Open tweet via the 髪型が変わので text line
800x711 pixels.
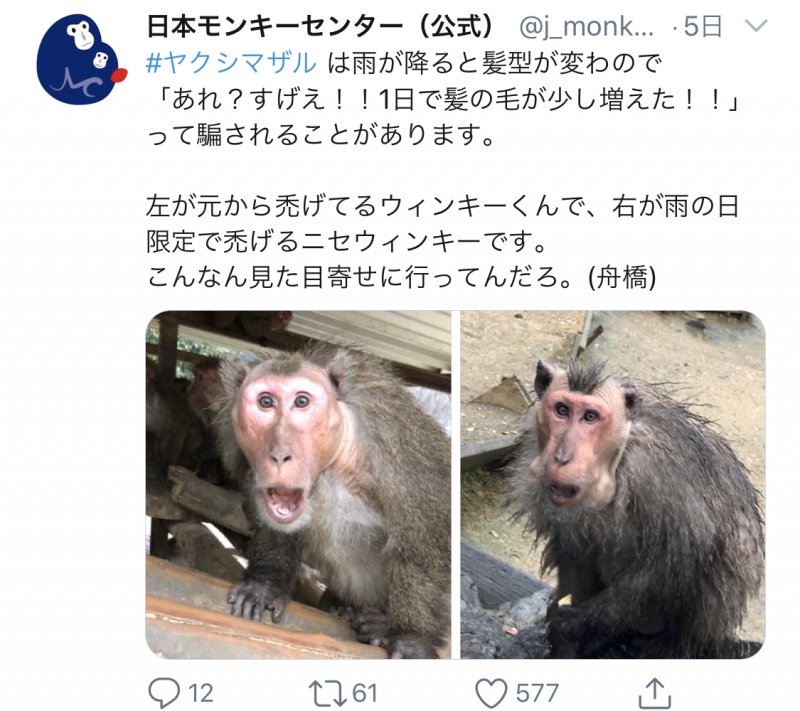coord(494,63)
